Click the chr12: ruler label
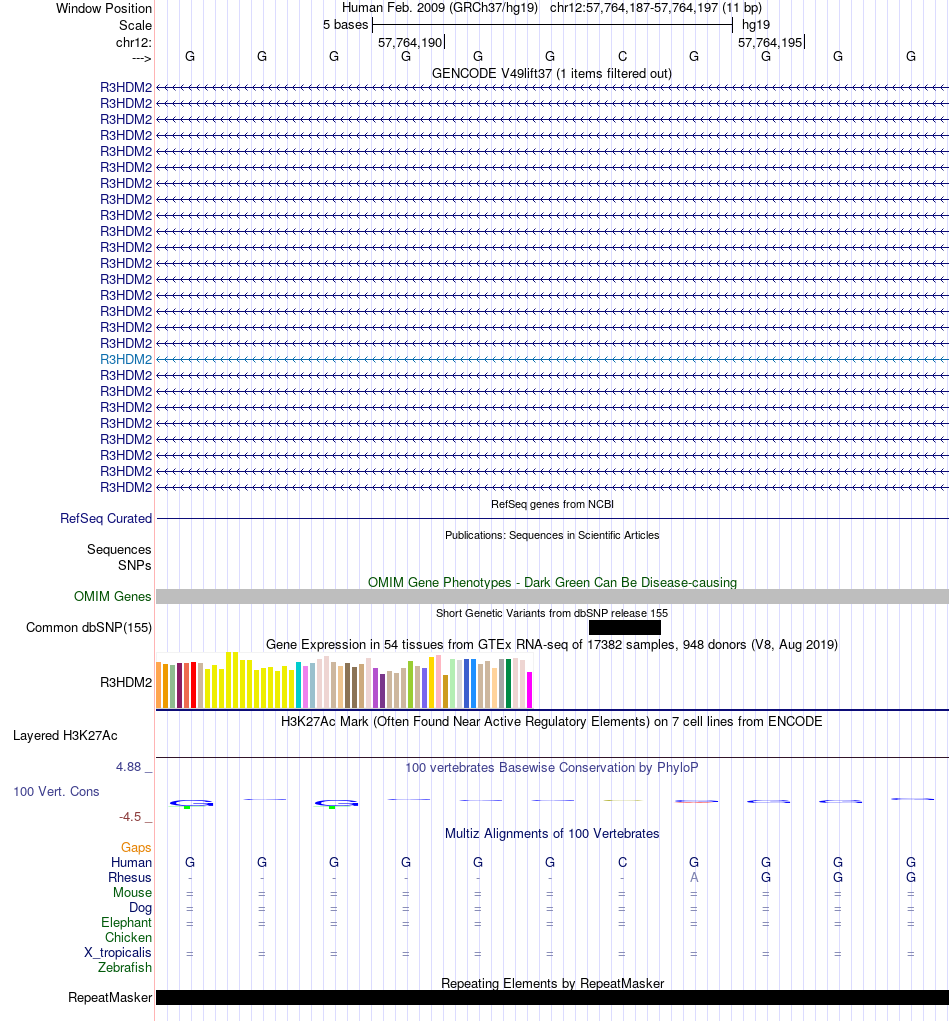This screenshot has width=950, height=1021. [x=133, y=42]
